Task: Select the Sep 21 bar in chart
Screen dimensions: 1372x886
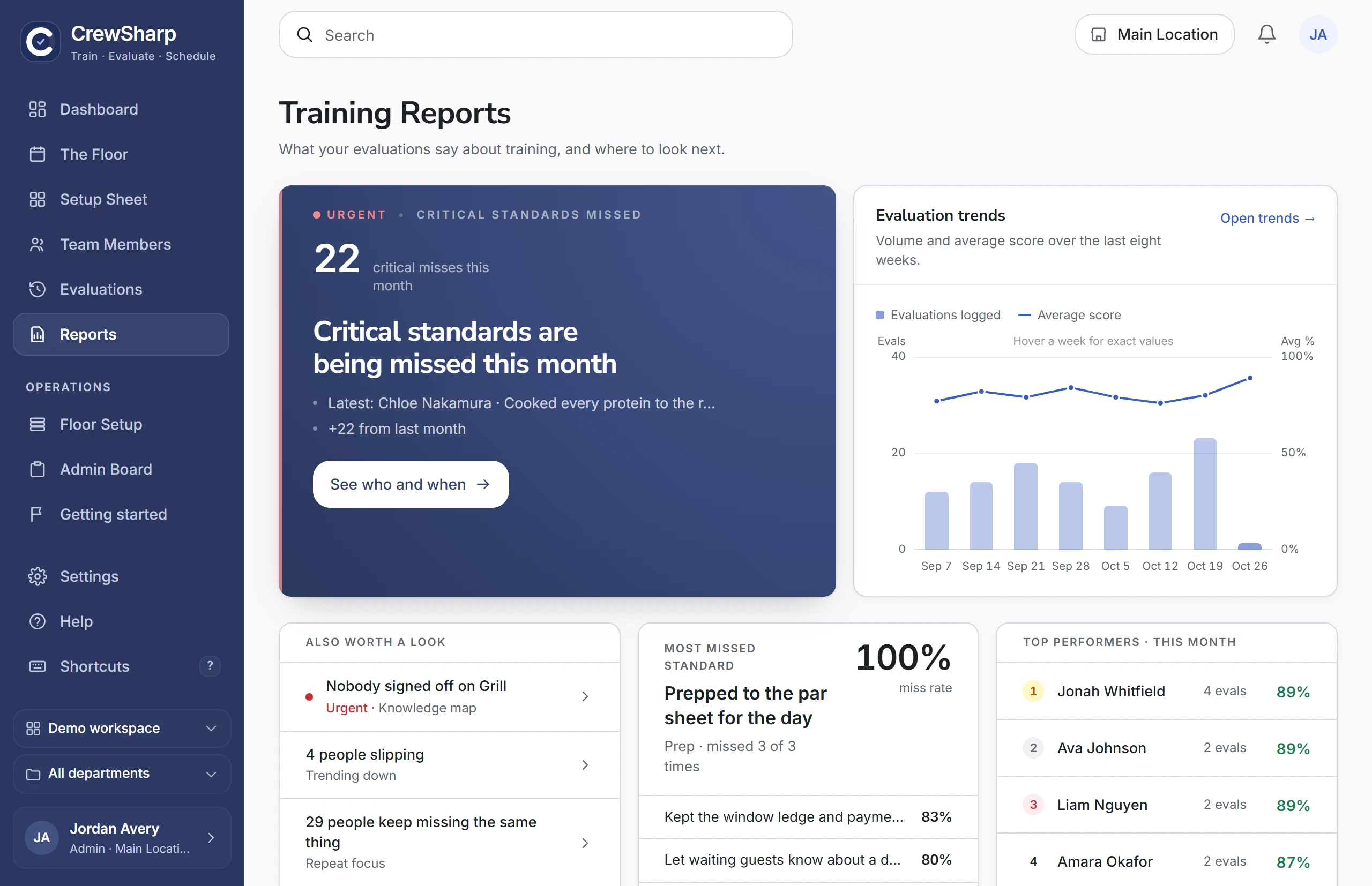Action: pos(1026,506)
